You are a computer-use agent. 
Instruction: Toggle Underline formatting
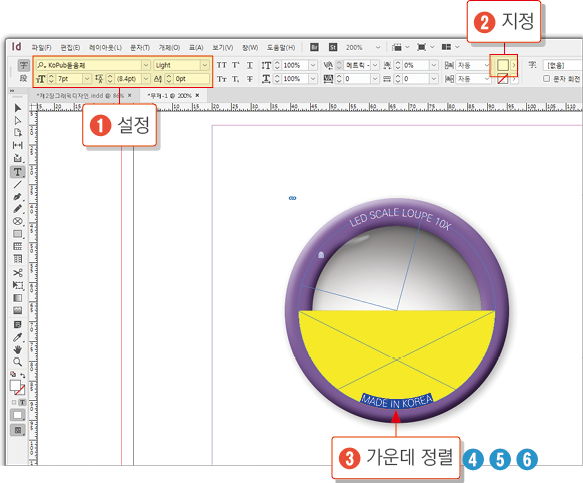[x=249, y=65]
